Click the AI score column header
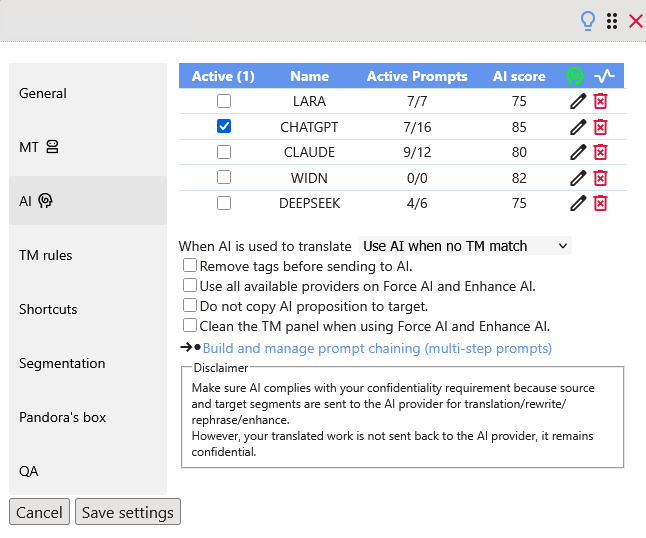Image resolution: width=646 pixels, height=538 pixels. [519, 76]
